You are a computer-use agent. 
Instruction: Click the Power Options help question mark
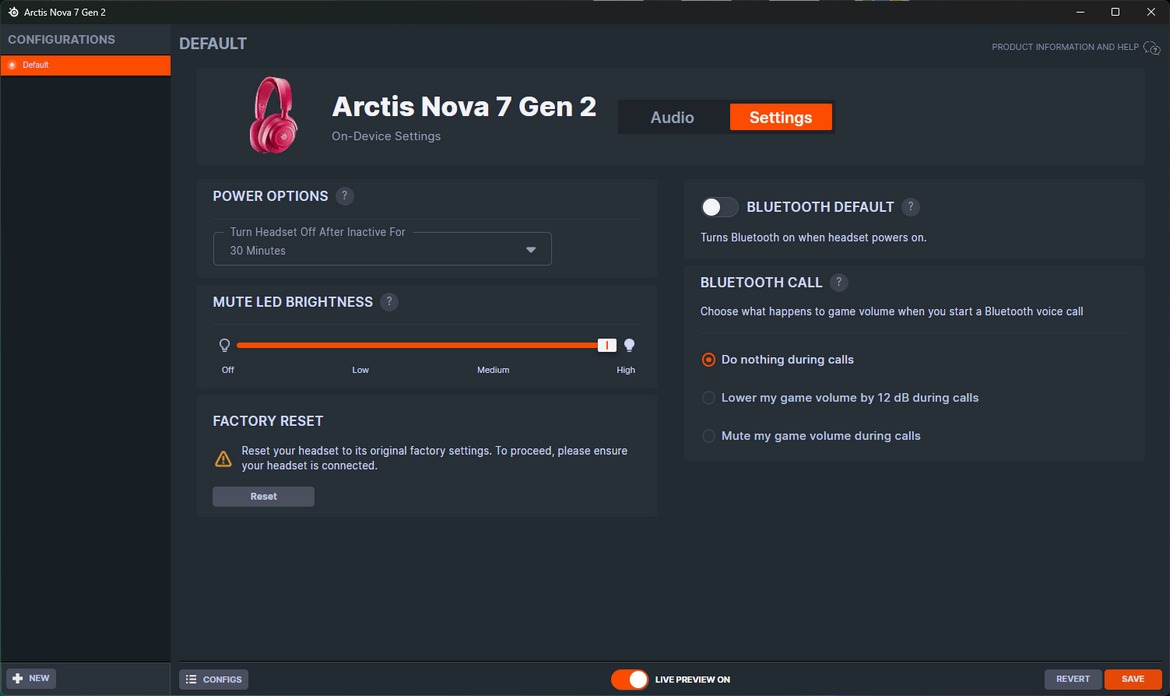tap(344, 196)
